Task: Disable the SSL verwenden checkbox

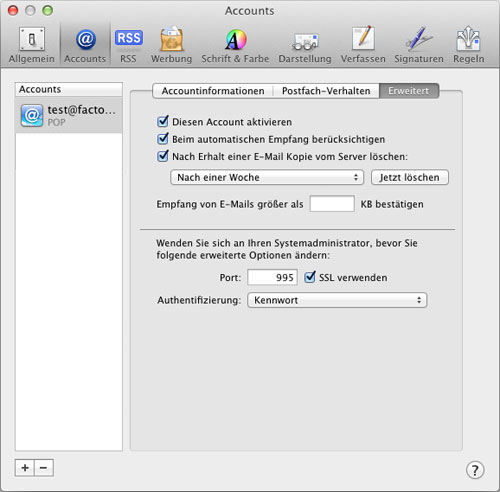Action: (x=310, y=277)
